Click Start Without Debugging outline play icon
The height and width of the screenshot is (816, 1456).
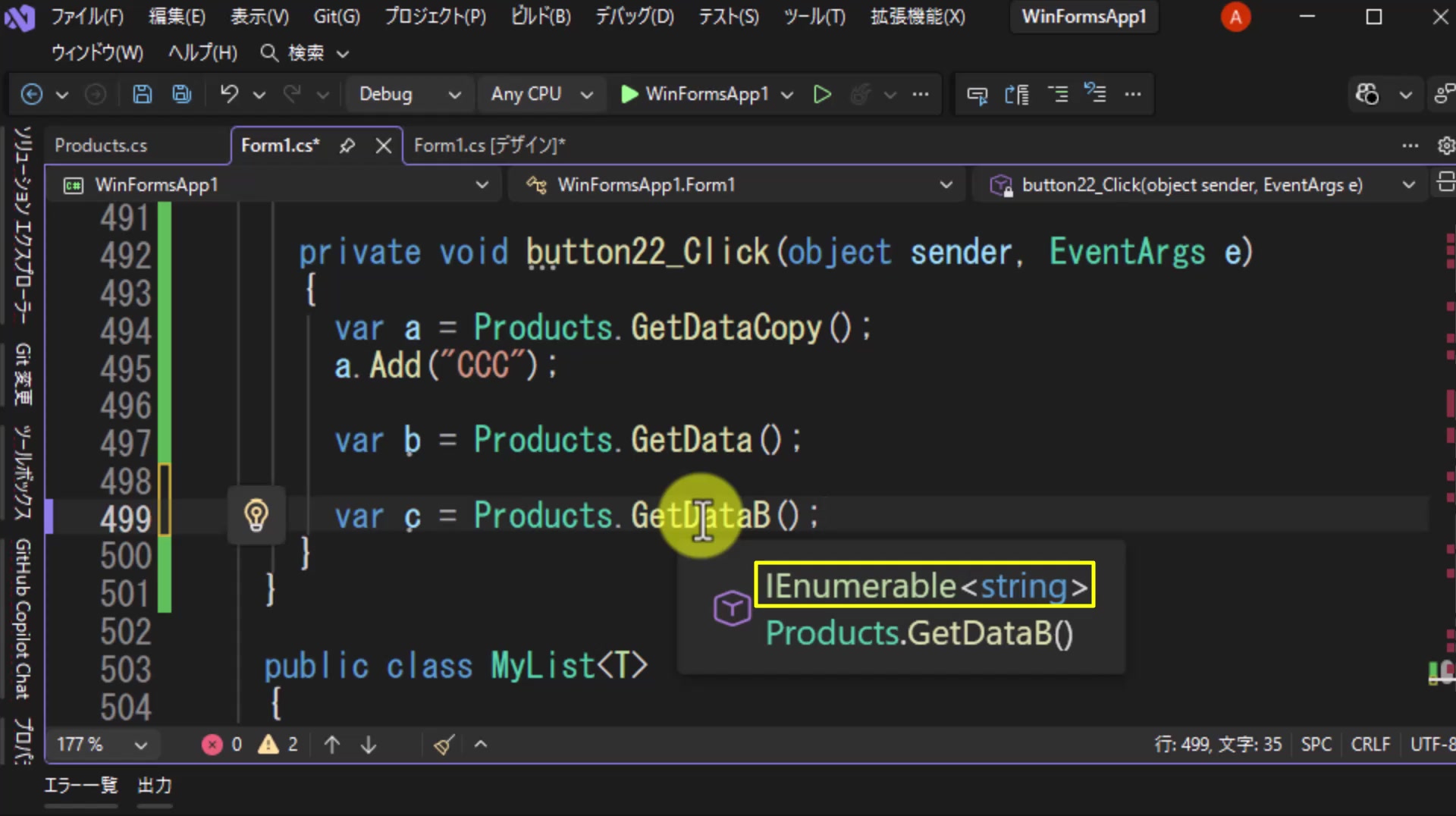[822, 94]
